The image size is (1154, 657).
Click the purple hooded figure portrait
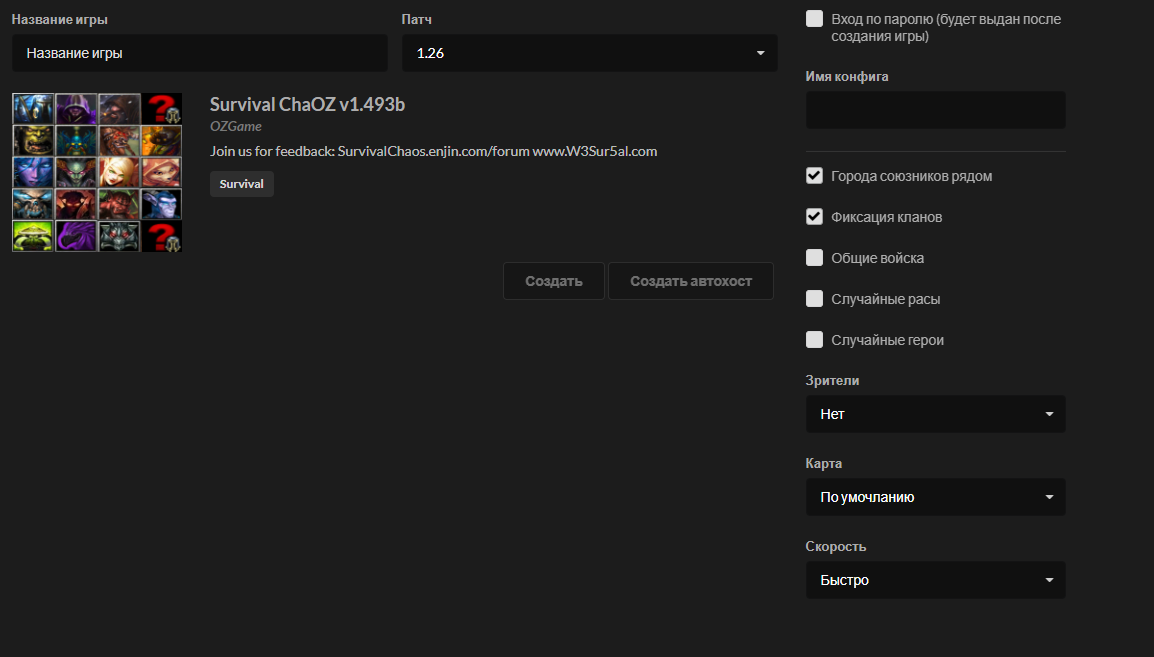click(x=76, y=108)
